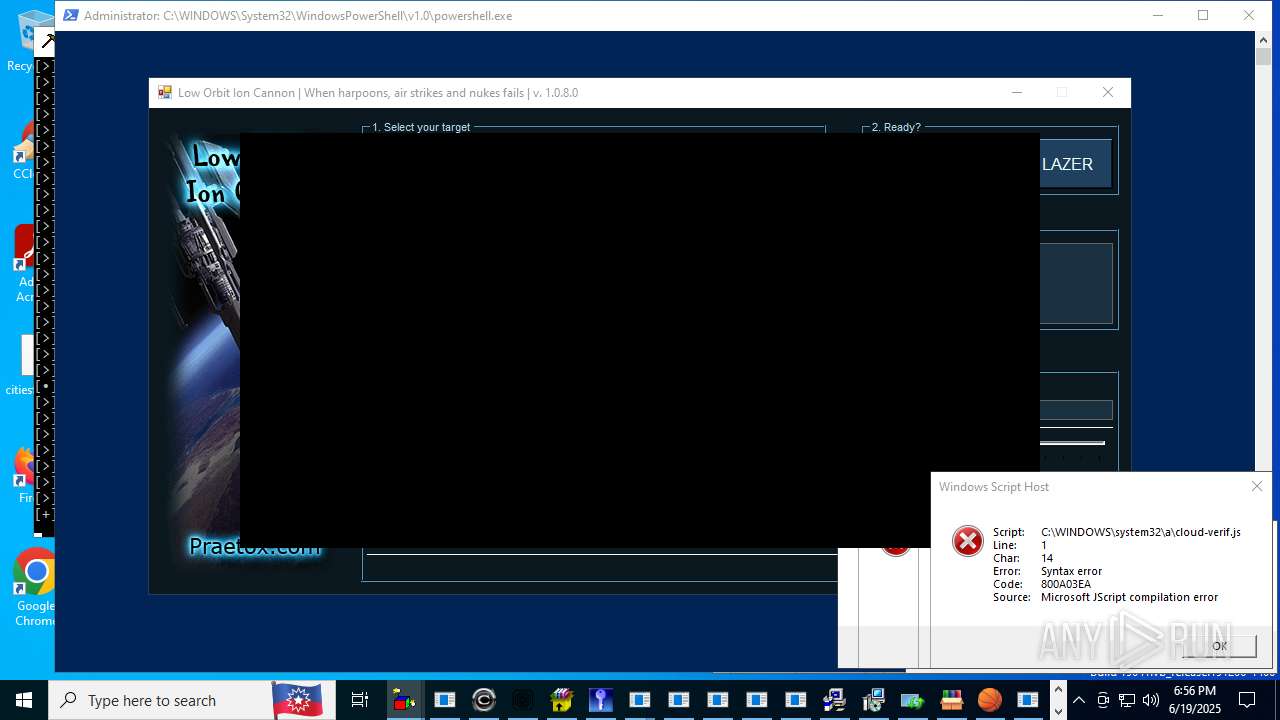Open the clock showing 6:56 PM

[1195, 700]
